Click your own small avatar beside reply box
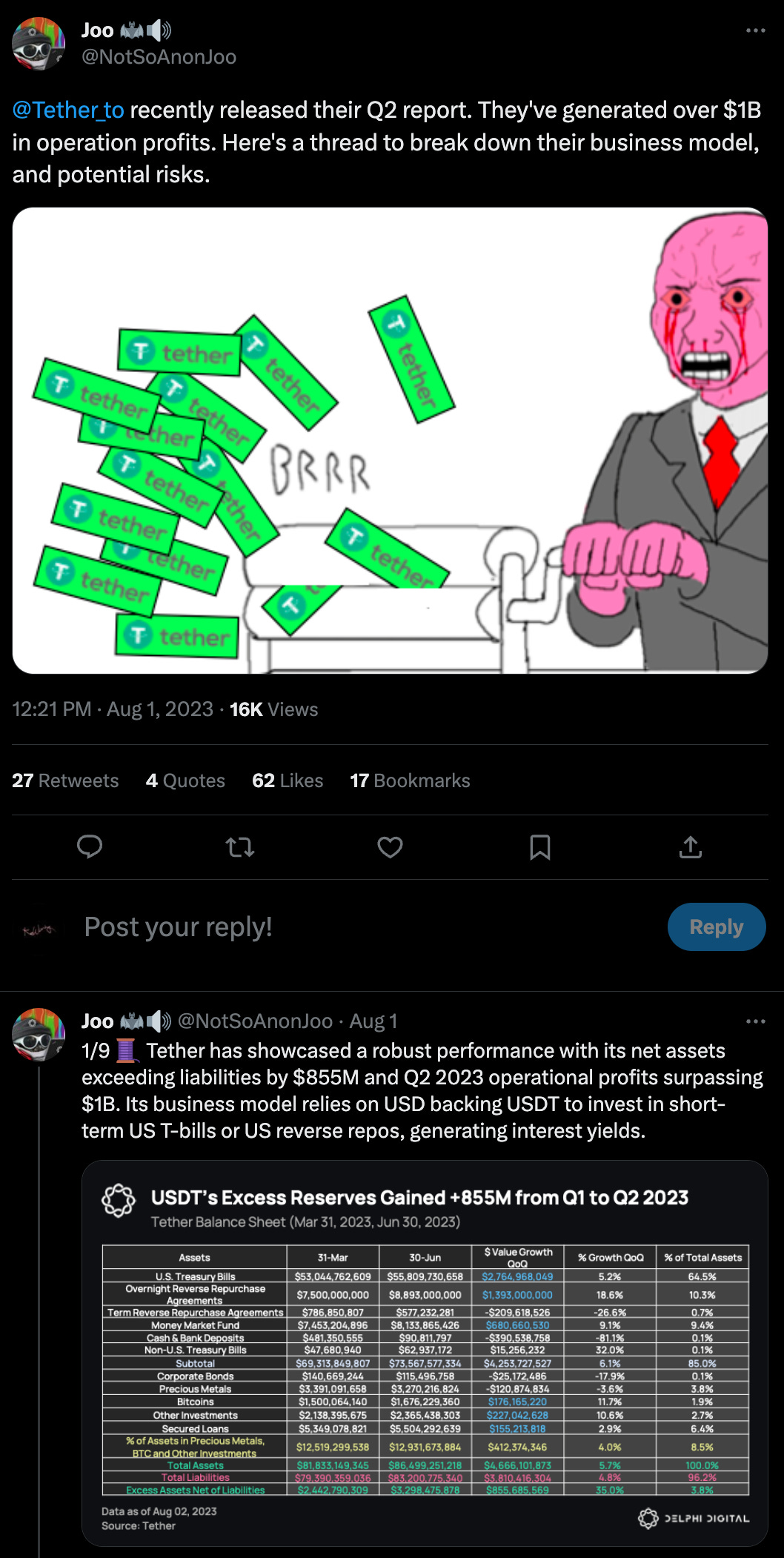Image resolution: width=784 pixels, height=1558 pixels. coord(39,927)
